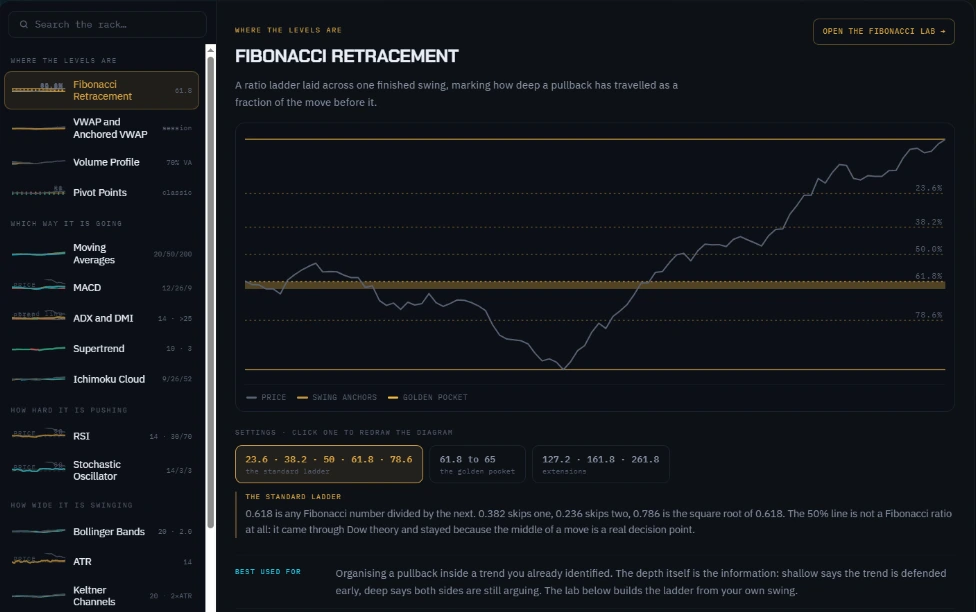Open Pivot Points indicator entry
Viewport: 976px width, 612px height.
coord(101,192)
